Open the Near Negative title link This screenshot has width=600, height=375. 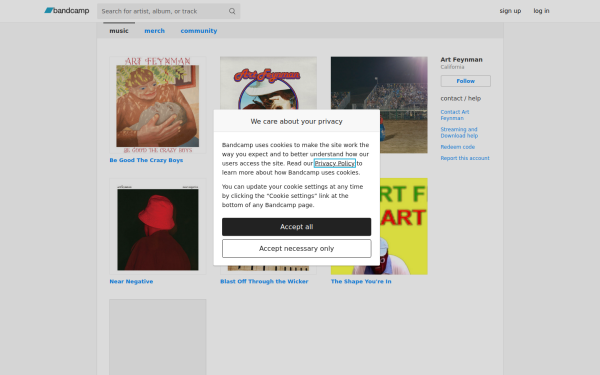(x=131, y=281)
